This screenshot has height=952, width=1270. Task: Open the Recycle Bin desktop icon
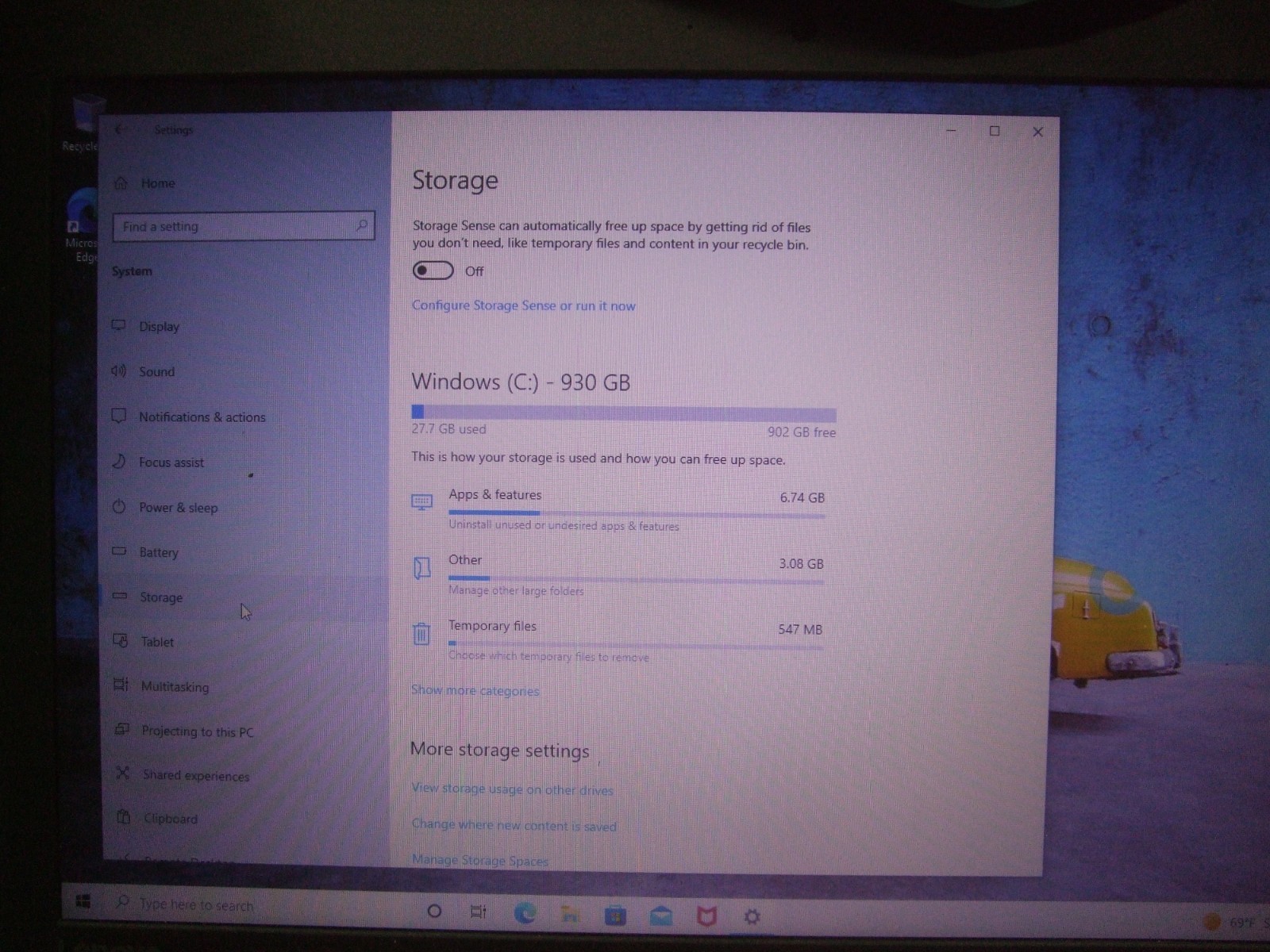tap(83, 123)
